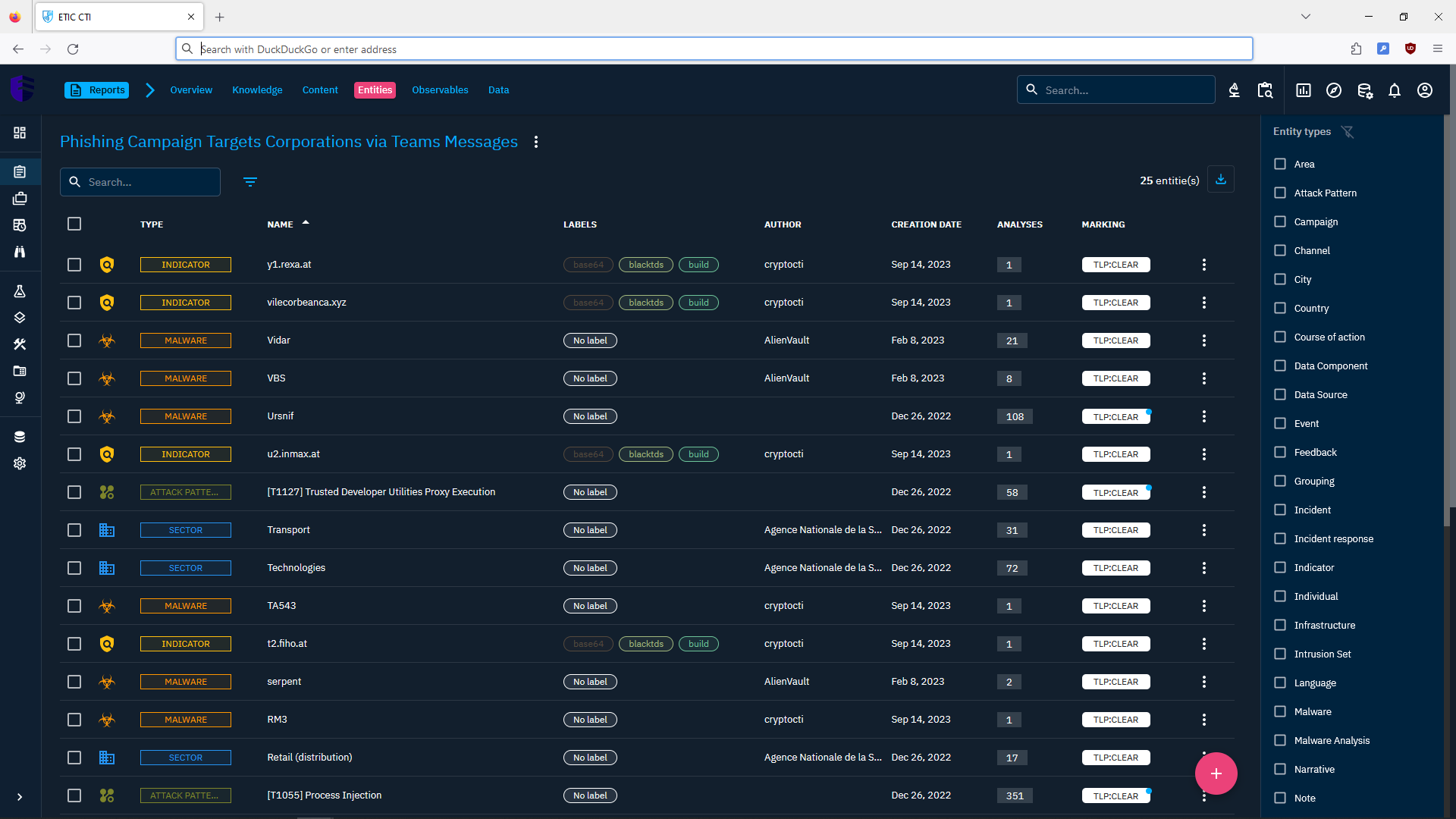Open Arsenal via the layers icon
Viewport: 1456px width, 819px height.
point(20,318)
